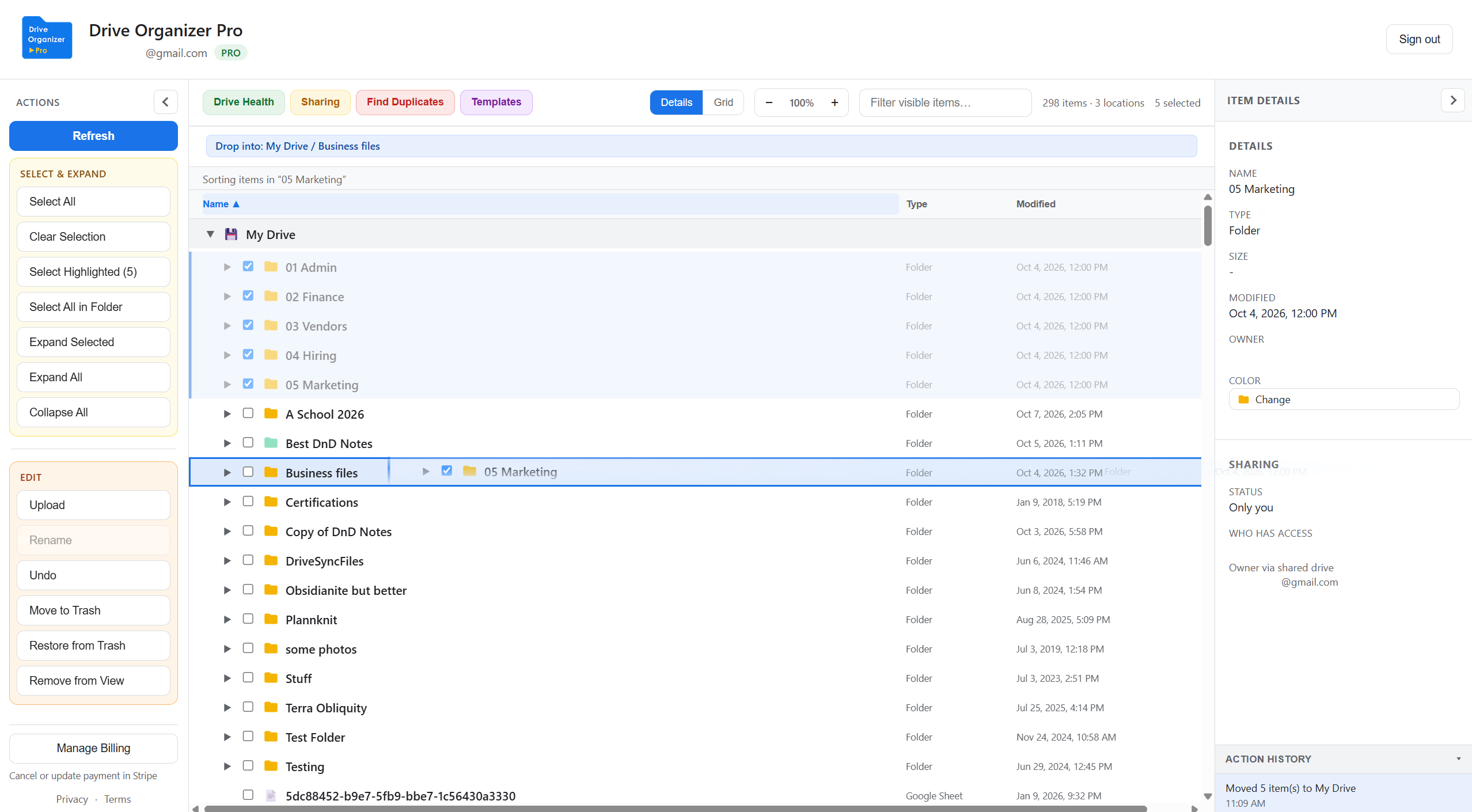Click the Sign out button
This screenshot has height=812, width=1472.
pos(1419,39)
